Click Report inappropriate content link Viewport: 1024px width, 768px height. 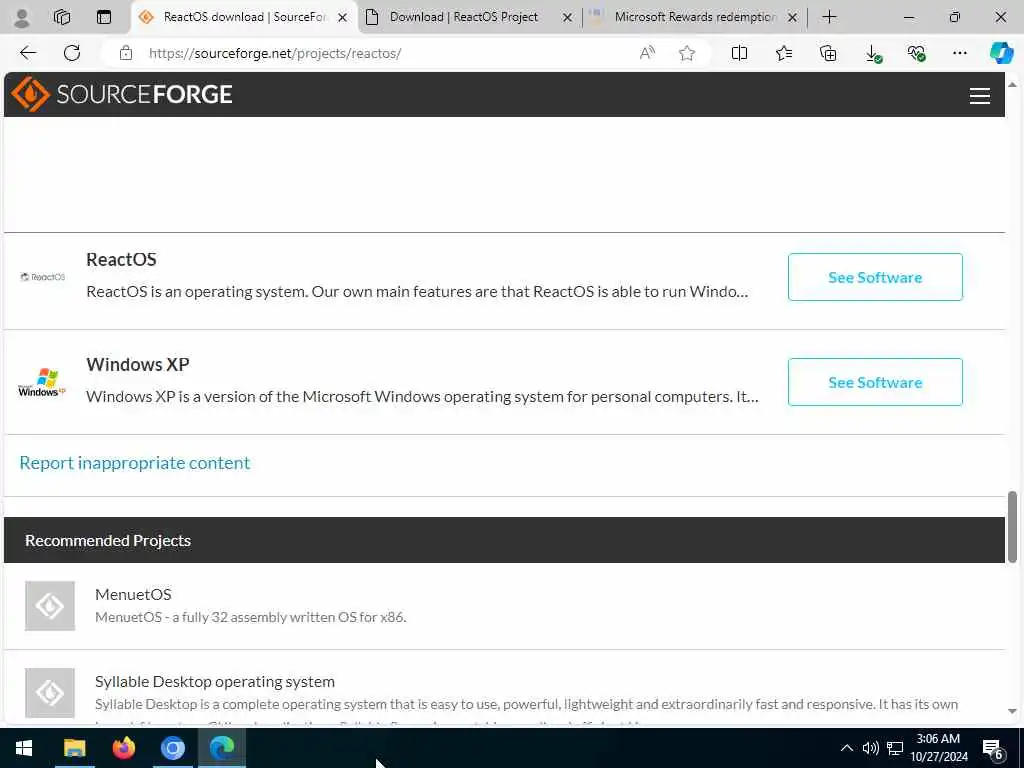(135, 463)
